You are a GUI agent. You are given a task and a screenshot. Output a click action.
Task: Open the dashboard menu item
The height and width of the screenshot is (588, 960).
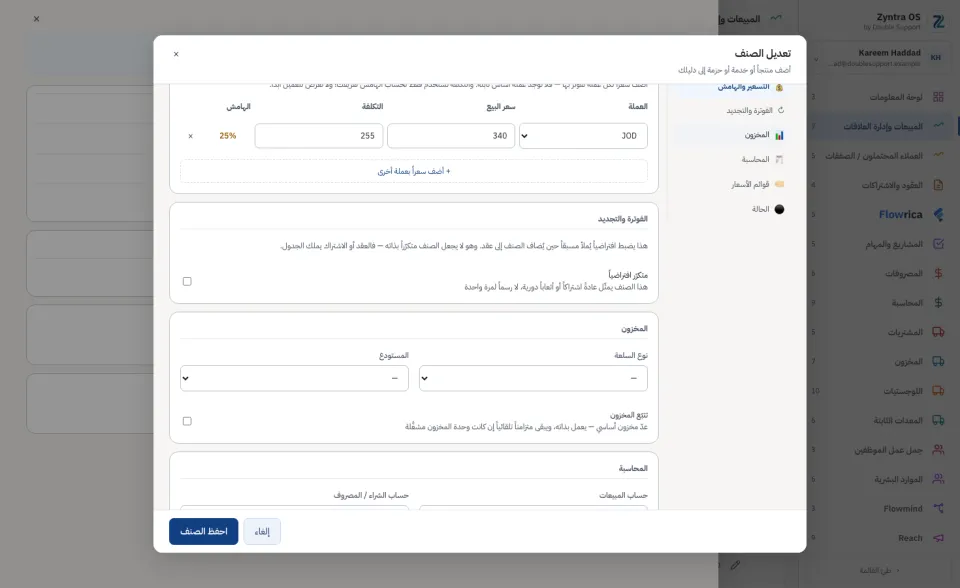879,97
